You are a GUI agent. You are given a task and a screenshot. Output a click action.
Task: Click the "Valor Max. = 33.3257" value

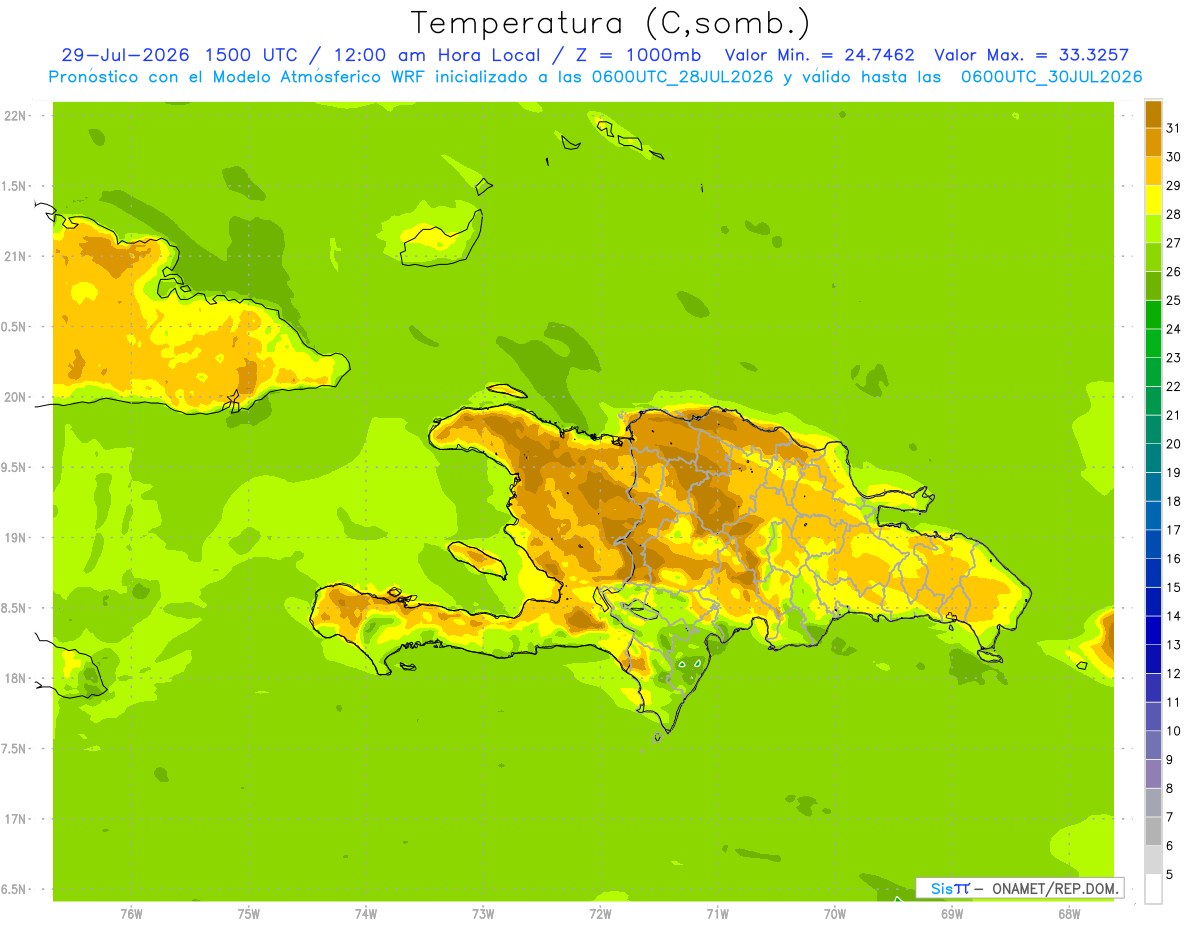1032,55
